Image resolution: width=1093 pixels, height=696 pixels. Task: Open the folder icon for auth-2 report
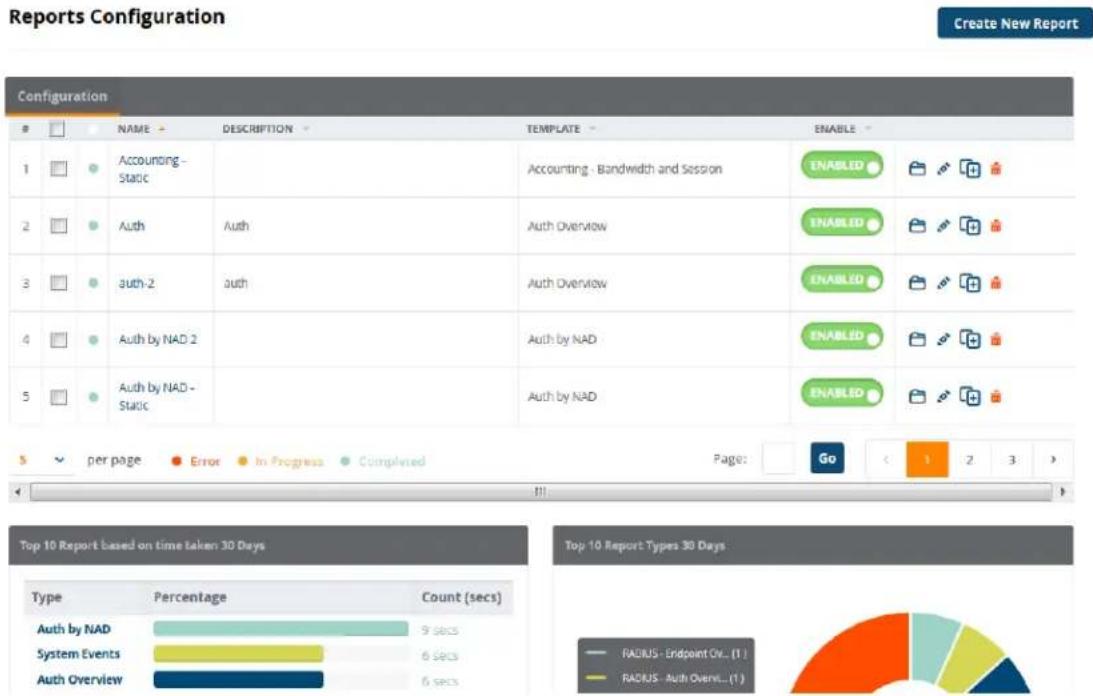click(917, 283)
